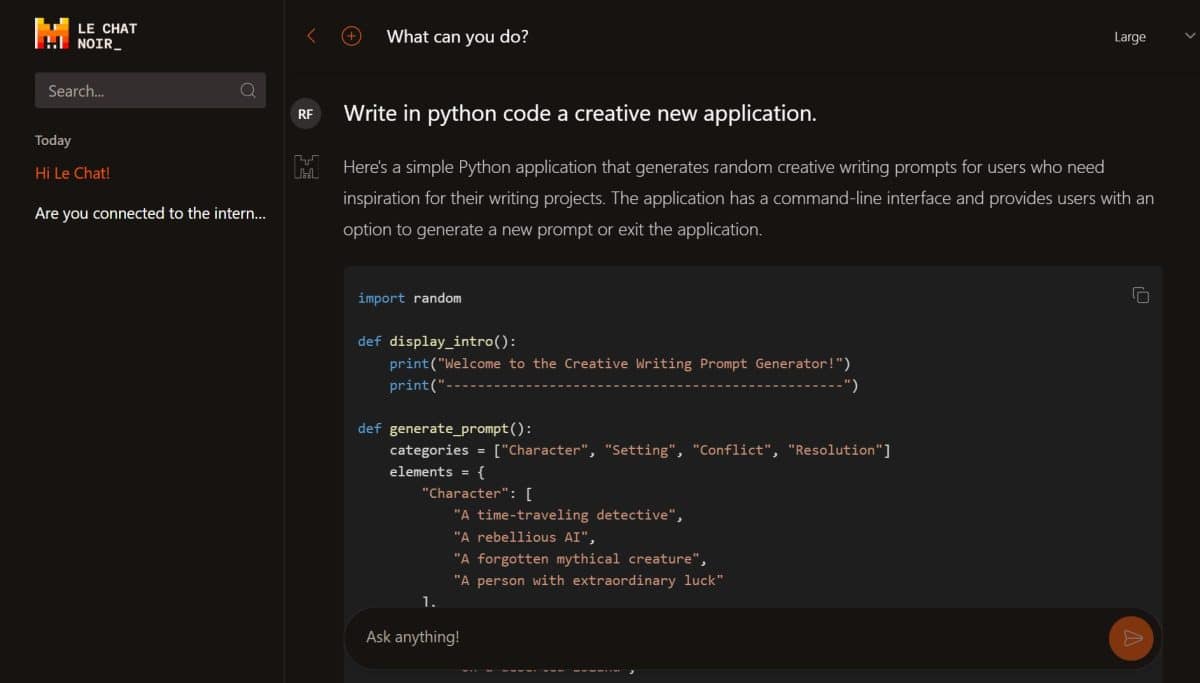Click the user message about python code
1200x683 pixels.
point(580,114)
